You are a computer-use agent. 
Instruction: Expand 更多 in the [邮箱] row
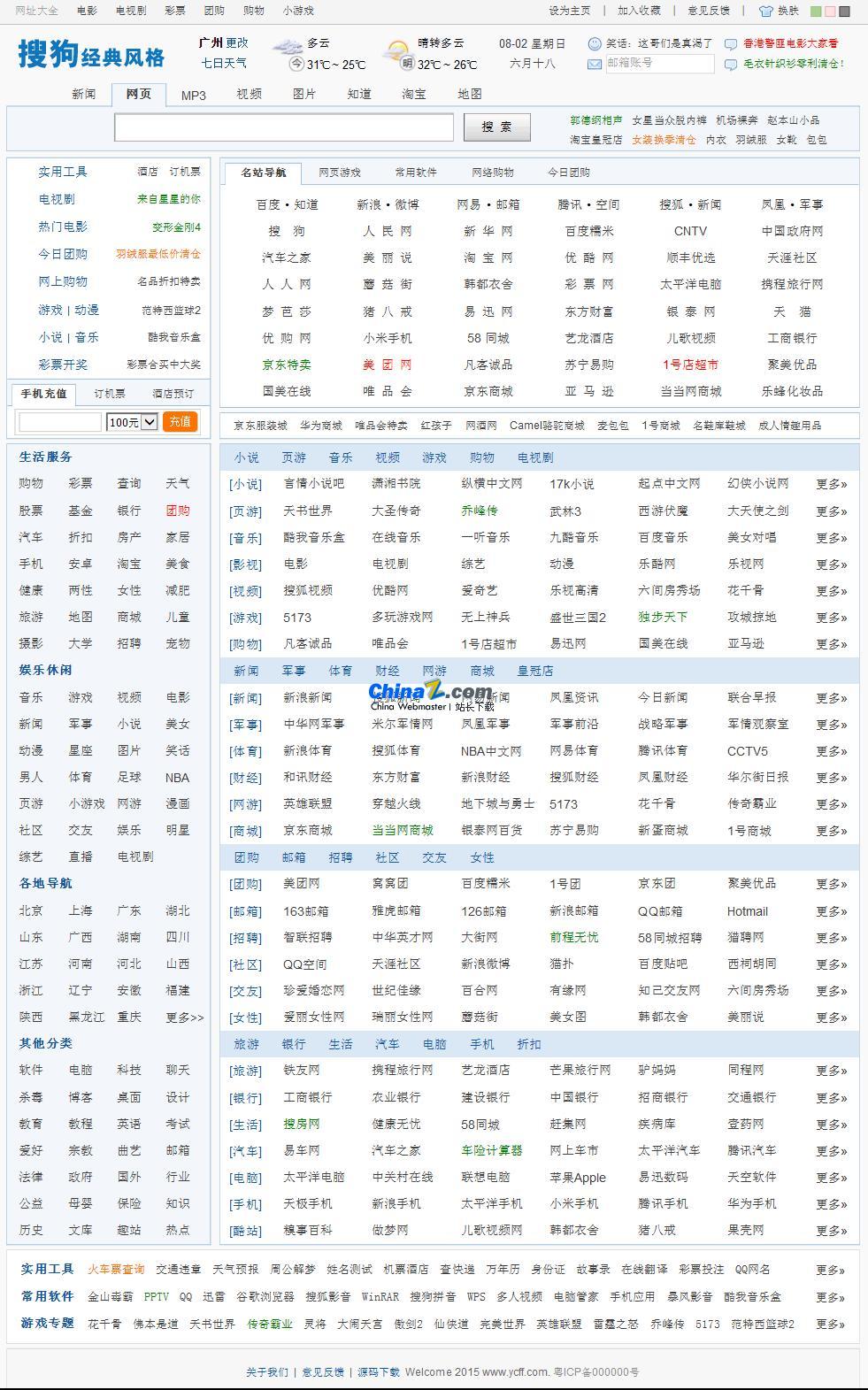[x=832, y=910]
